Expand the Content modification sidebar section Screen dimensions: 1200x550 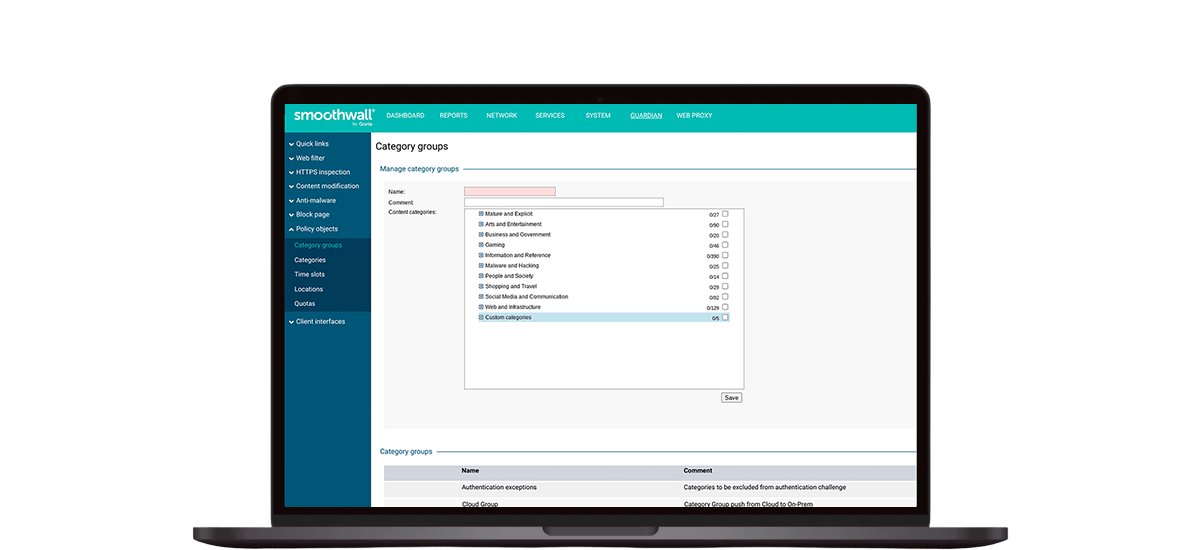tap(324, 186)
